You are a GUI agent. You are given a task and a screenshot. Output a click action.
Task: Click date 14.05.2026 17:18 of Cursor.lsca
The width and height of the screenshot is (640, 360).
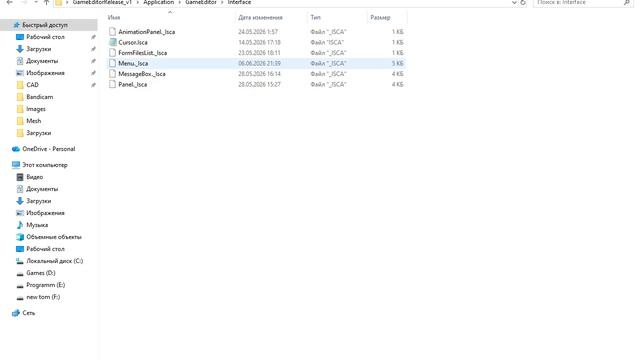pos(259,42)
